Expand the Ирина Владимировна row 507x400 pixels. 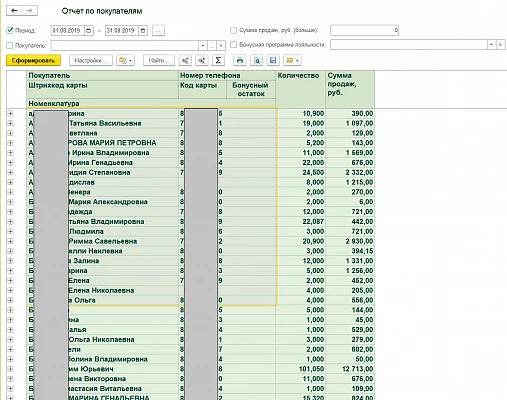click(11, 153)
